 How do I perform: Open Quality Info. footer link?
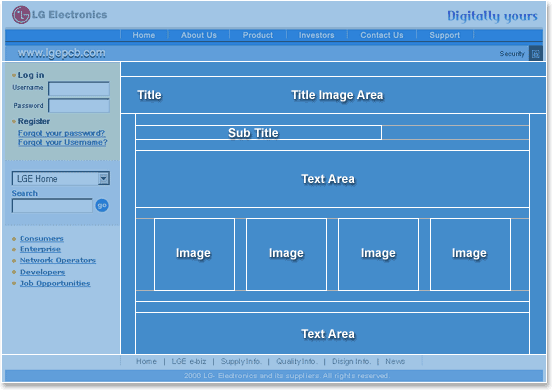coord(297,361)
